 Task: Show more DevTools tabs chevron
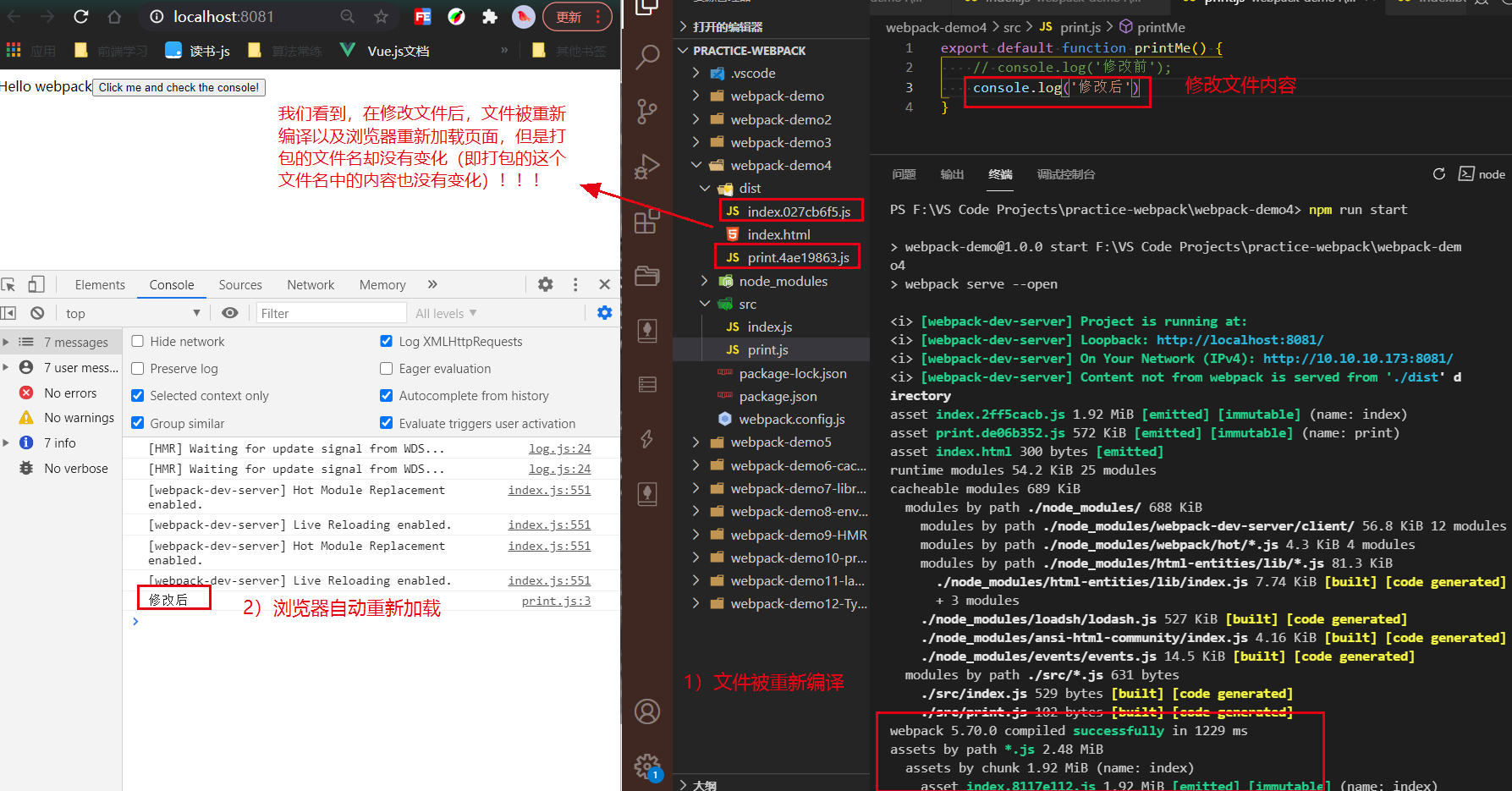pyautogui.click(x=432, y=284)
